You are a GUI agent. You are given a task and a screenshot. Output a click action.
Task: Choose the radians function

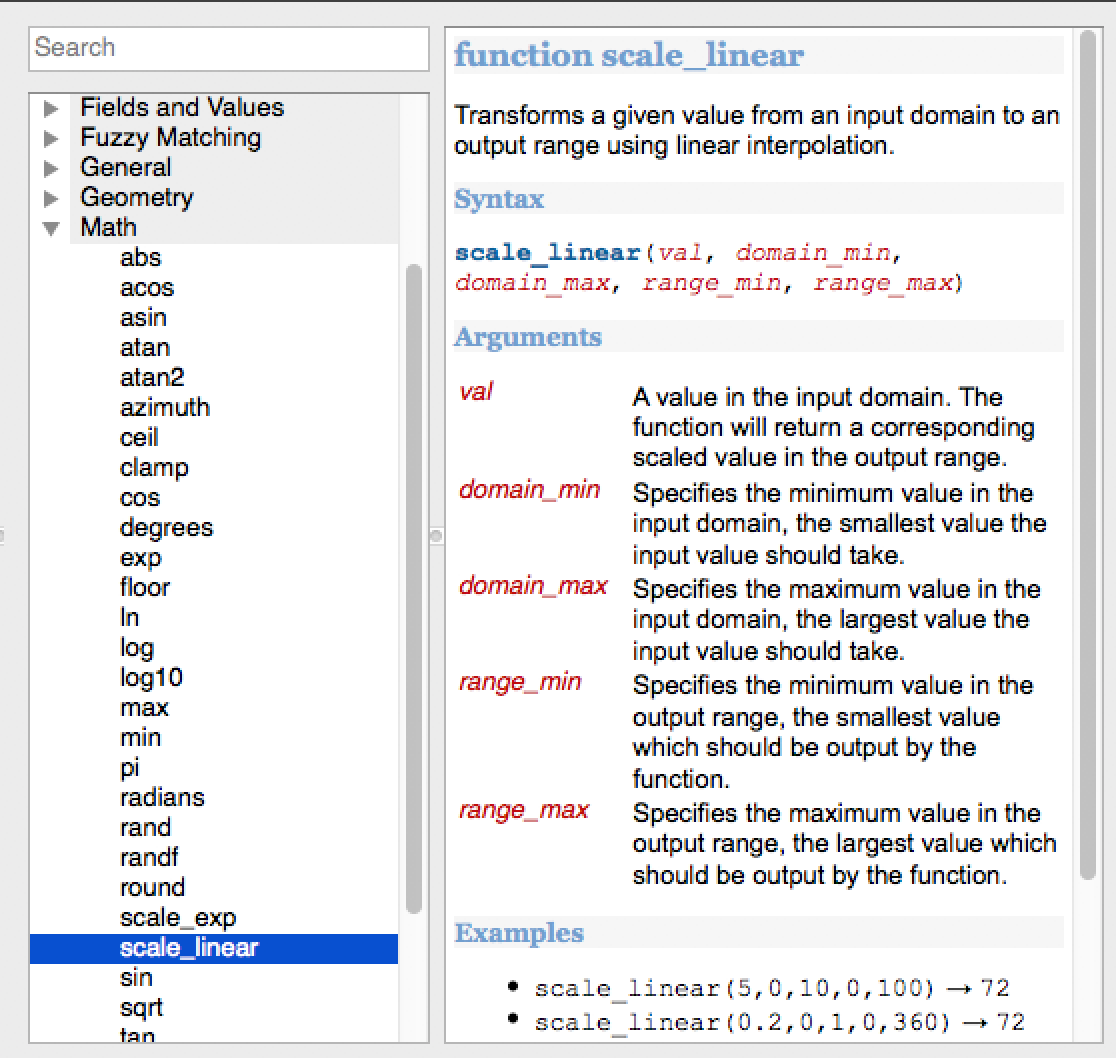(162, 797)
